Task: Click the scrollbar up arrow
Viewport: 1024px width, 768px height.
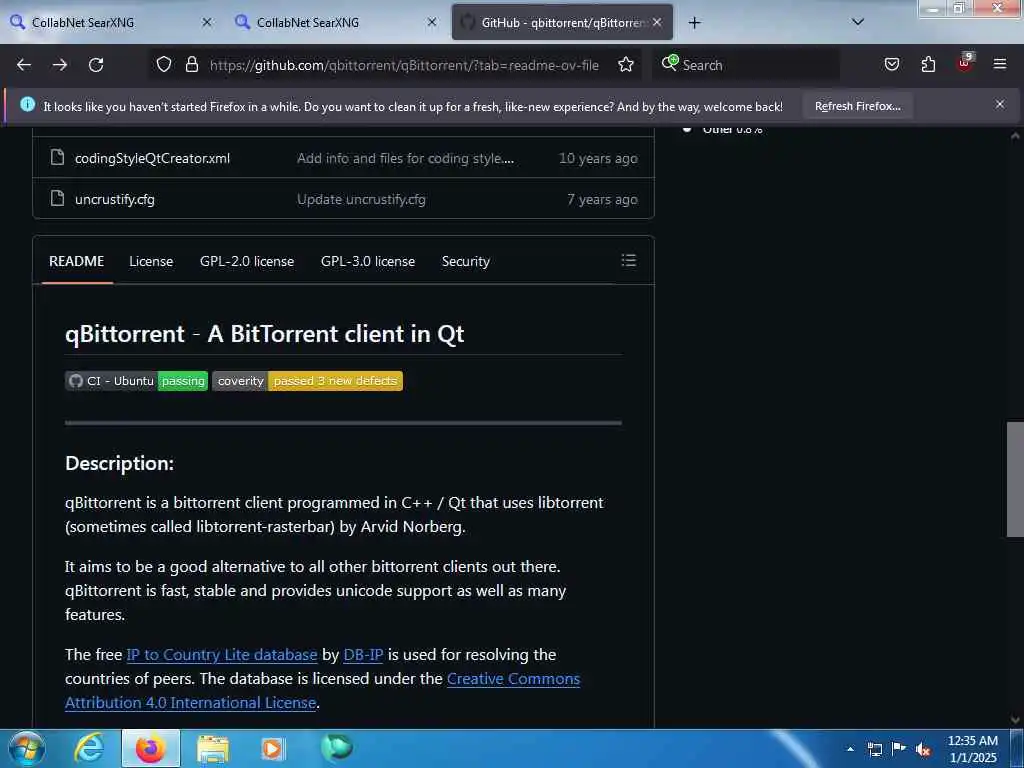Action: point(1015,136)
